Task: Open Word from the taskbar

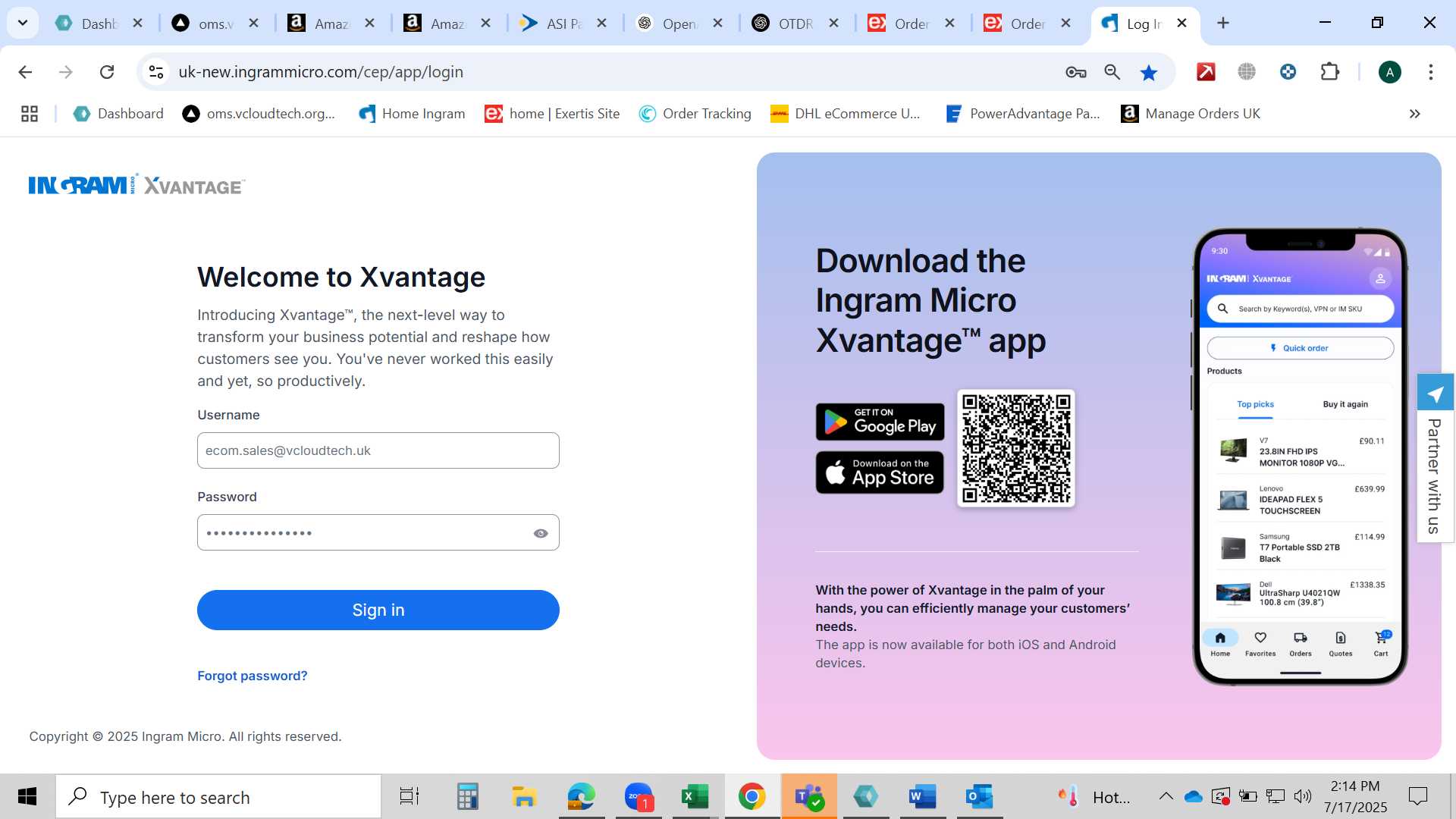Action: (923, 797)
